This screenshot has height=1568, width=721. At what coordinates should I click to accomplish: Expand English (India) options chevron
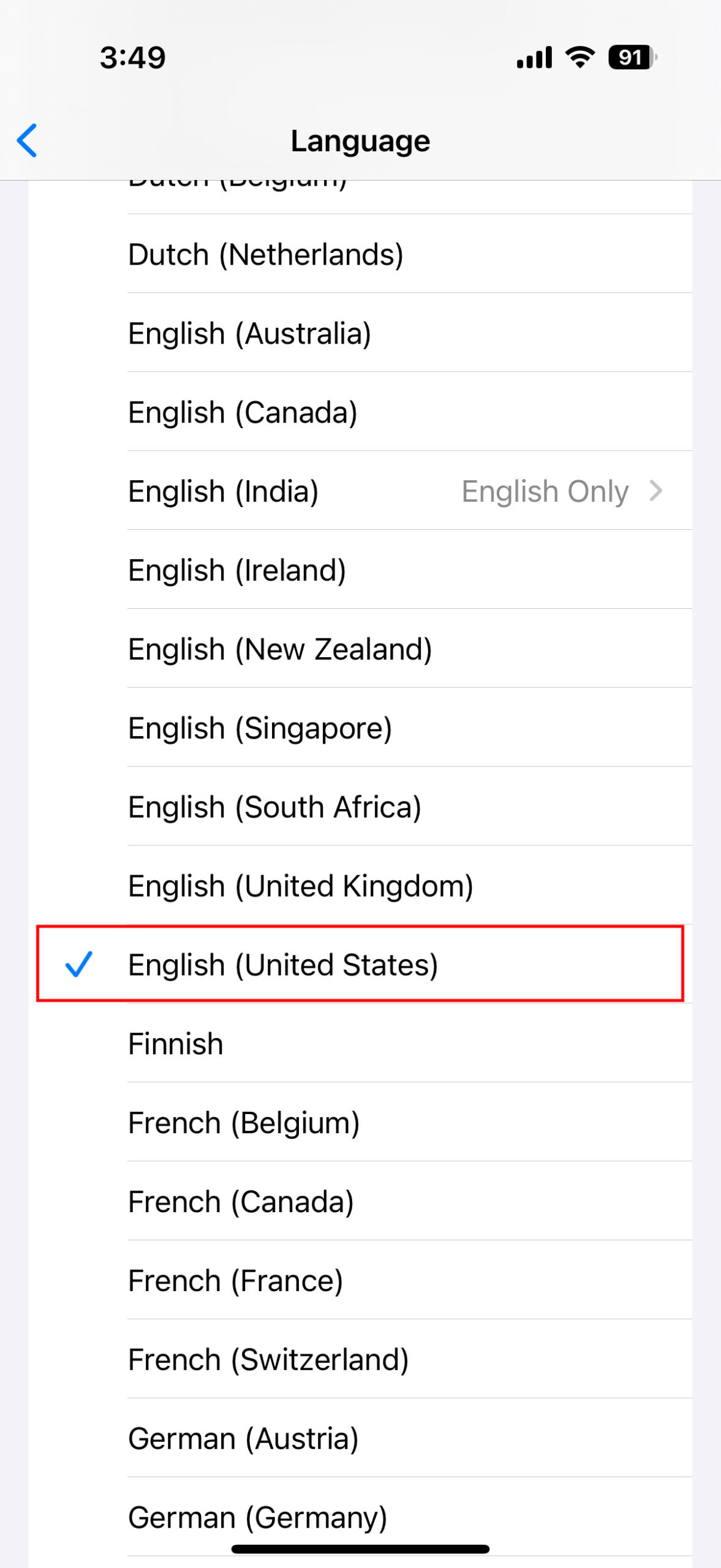click(656, 491)
